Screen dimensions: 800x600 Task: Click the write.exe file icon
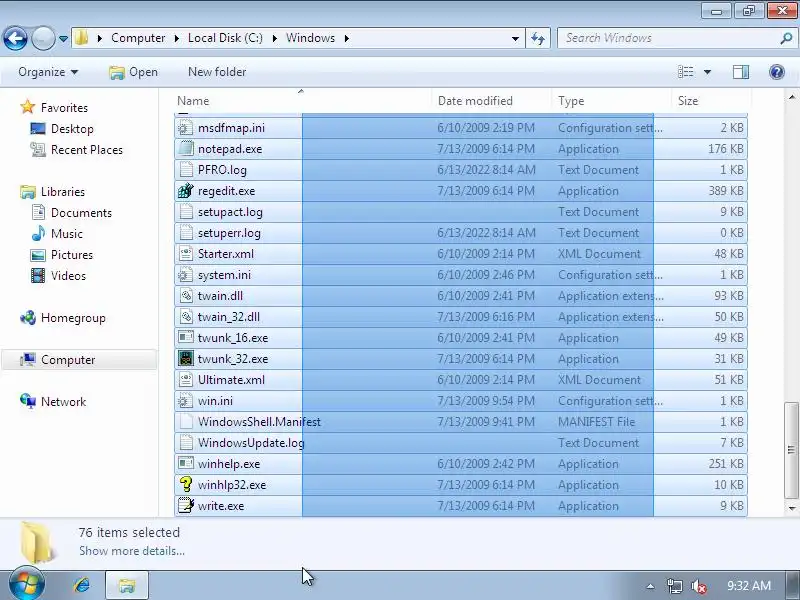185,505
